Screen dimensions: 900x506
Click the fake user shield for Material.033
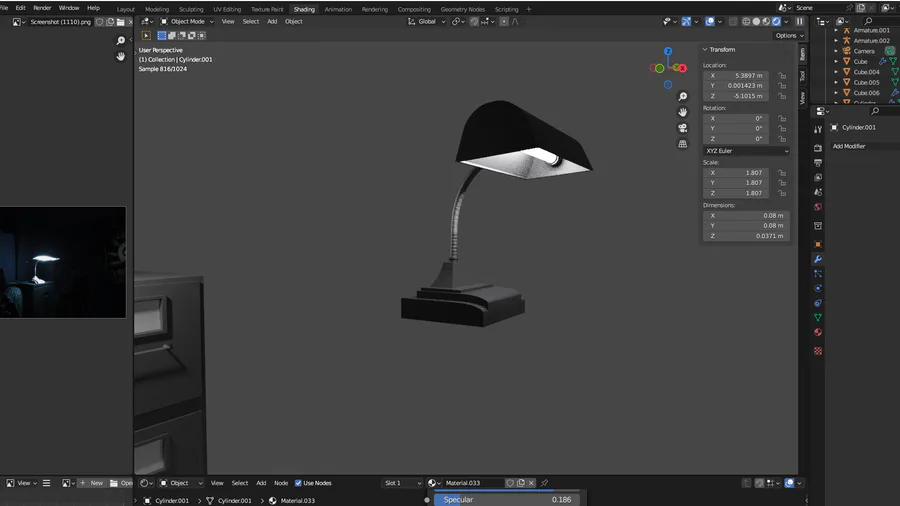click(x=510, y=483)
